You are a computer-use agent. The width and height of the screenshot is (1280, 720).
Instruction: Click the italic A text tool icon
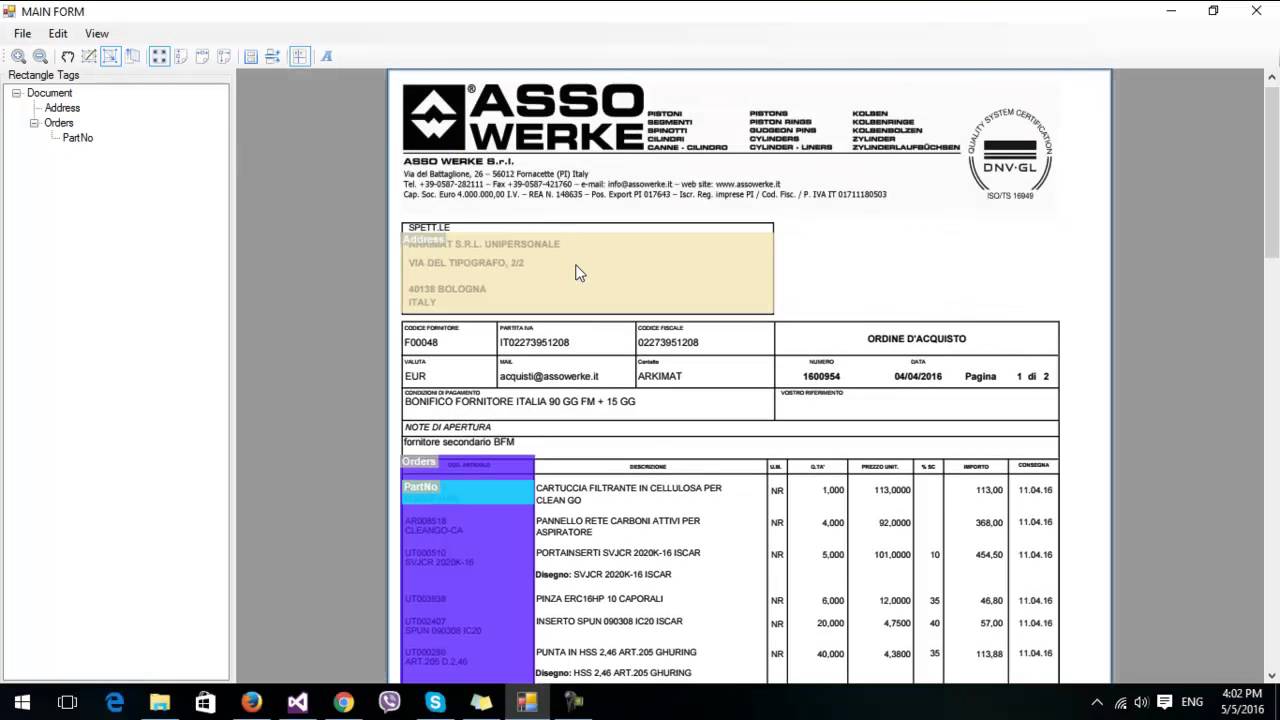326,57
